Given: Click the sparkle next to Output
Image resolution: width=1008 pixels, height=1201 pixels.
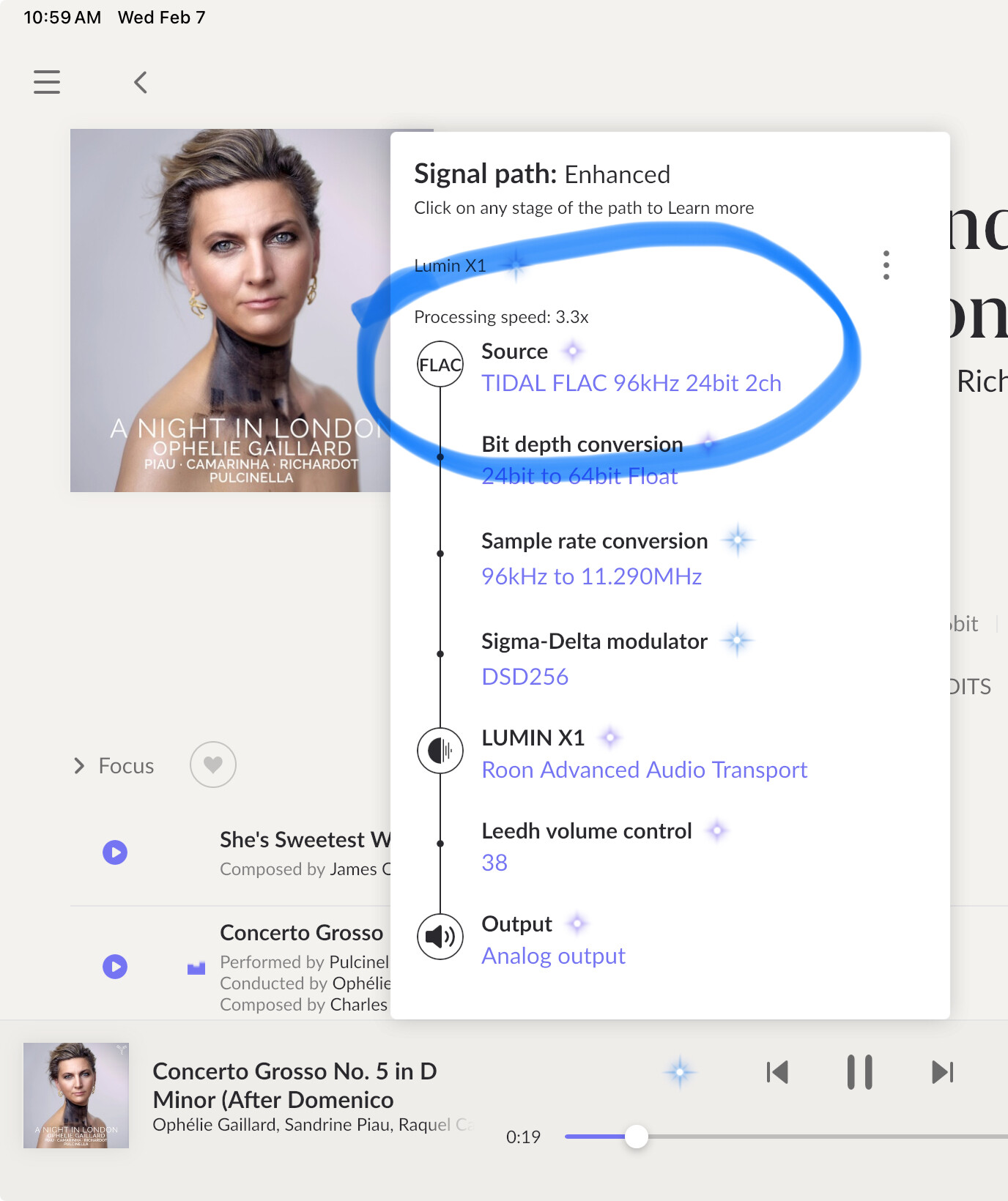Looking at the screenshot, I should tap(577, 923).
